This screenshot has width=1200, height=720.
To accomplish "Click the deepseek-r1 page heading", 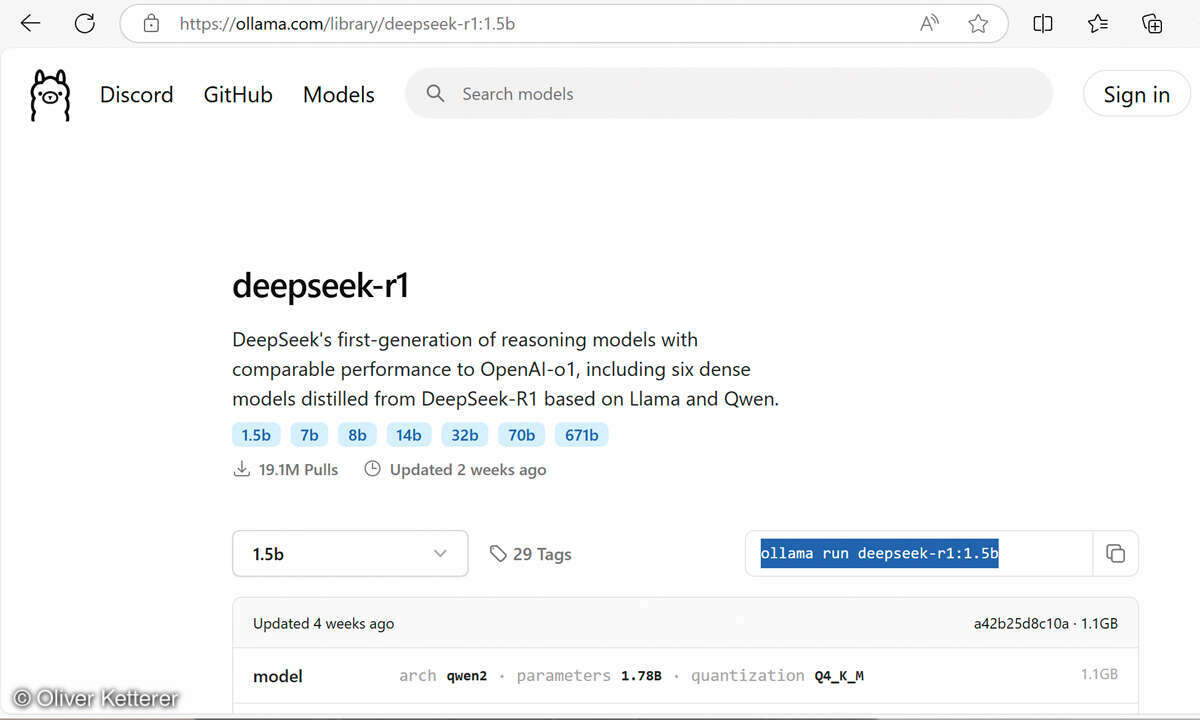I will pos(321,287).
